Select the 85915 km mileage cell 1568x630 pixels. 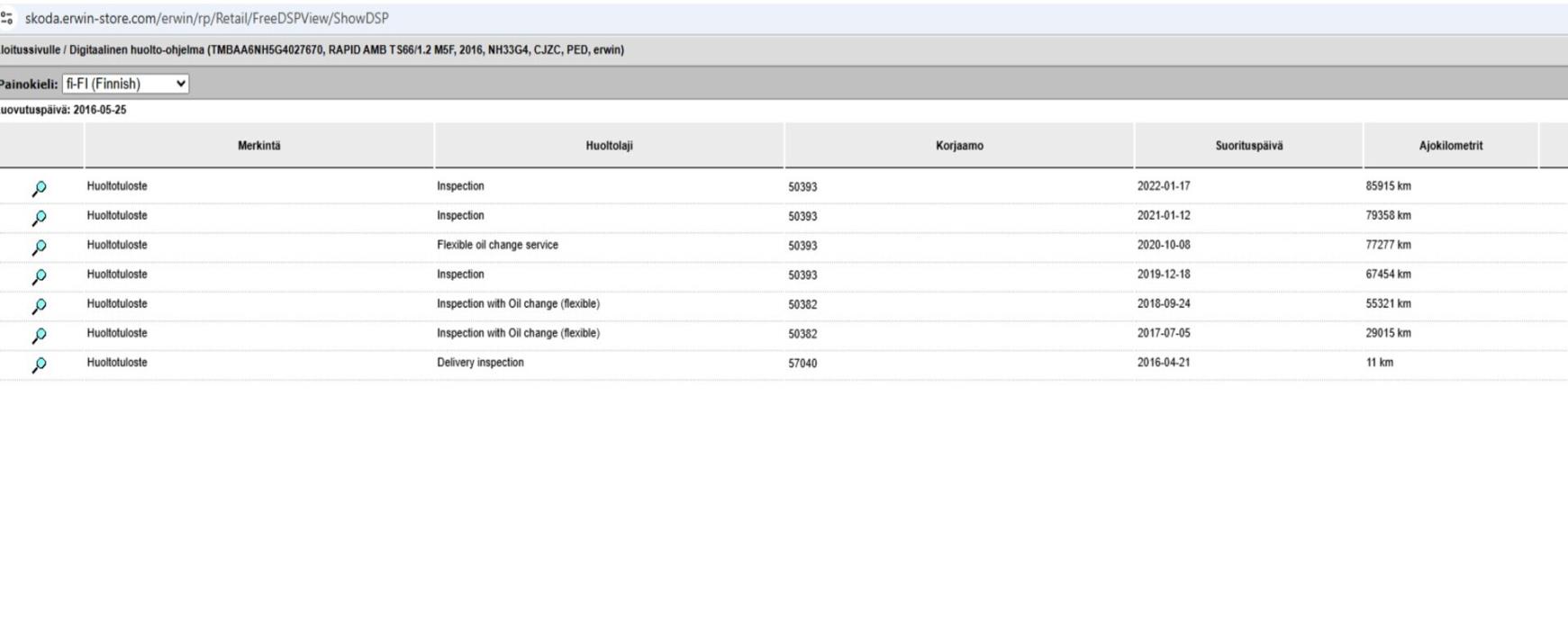(x=1388, y=186)
